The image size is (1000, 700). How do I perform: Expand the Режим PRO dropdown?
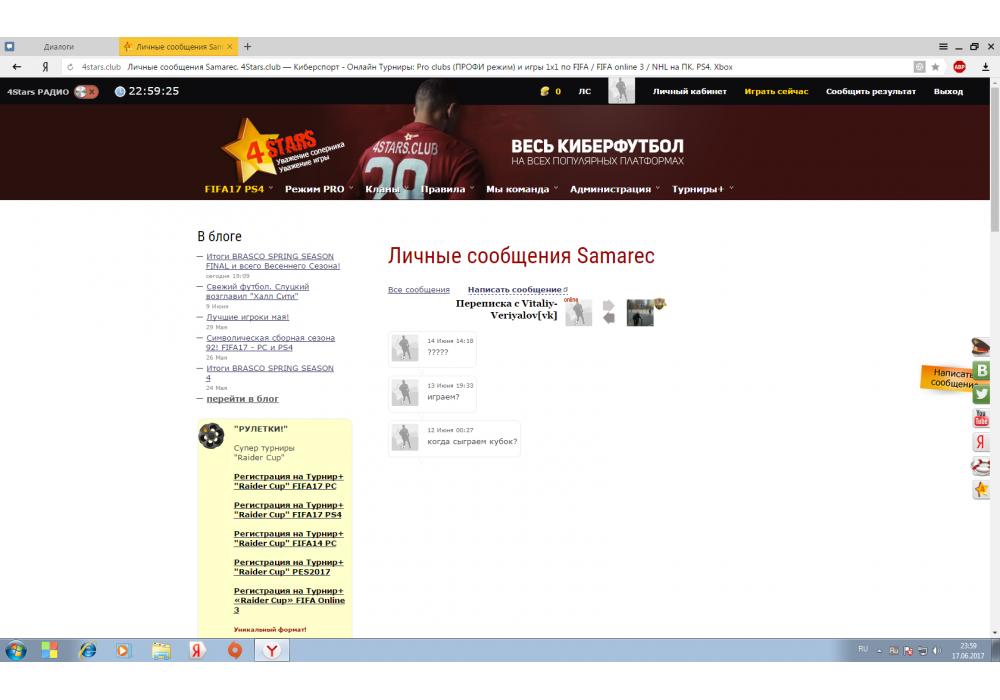point(318,189)
